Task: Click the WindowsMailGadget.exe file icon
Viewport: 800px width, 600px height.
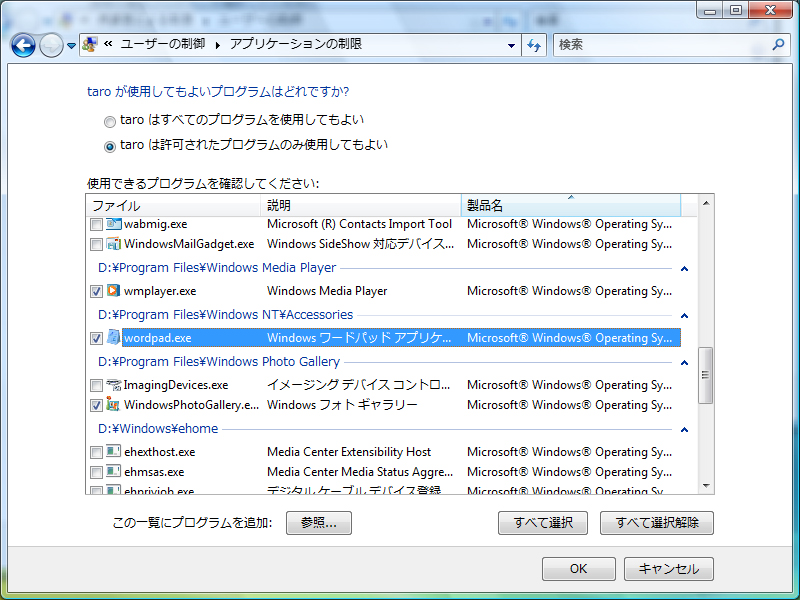Action: (113, 244)
